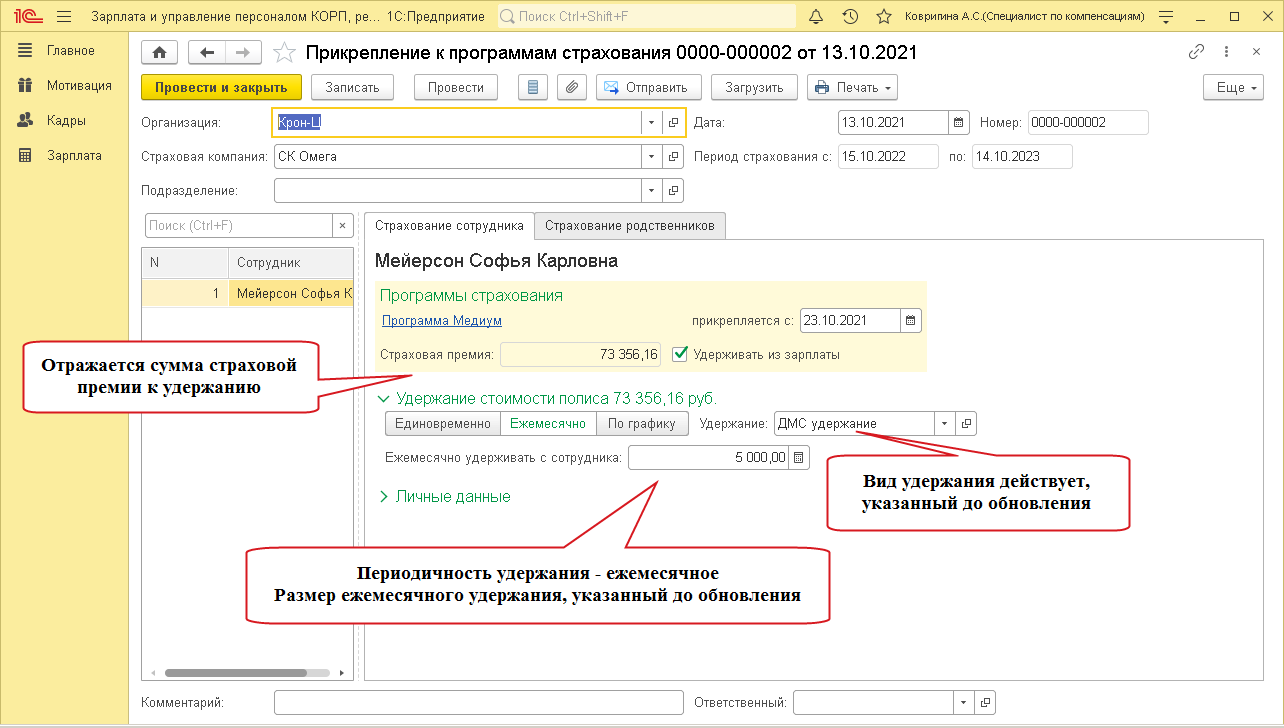Image resolution: width=1284 pixels, height=728 pixels.
Task: Open the Главное section
Action: [x=70, y=50]
